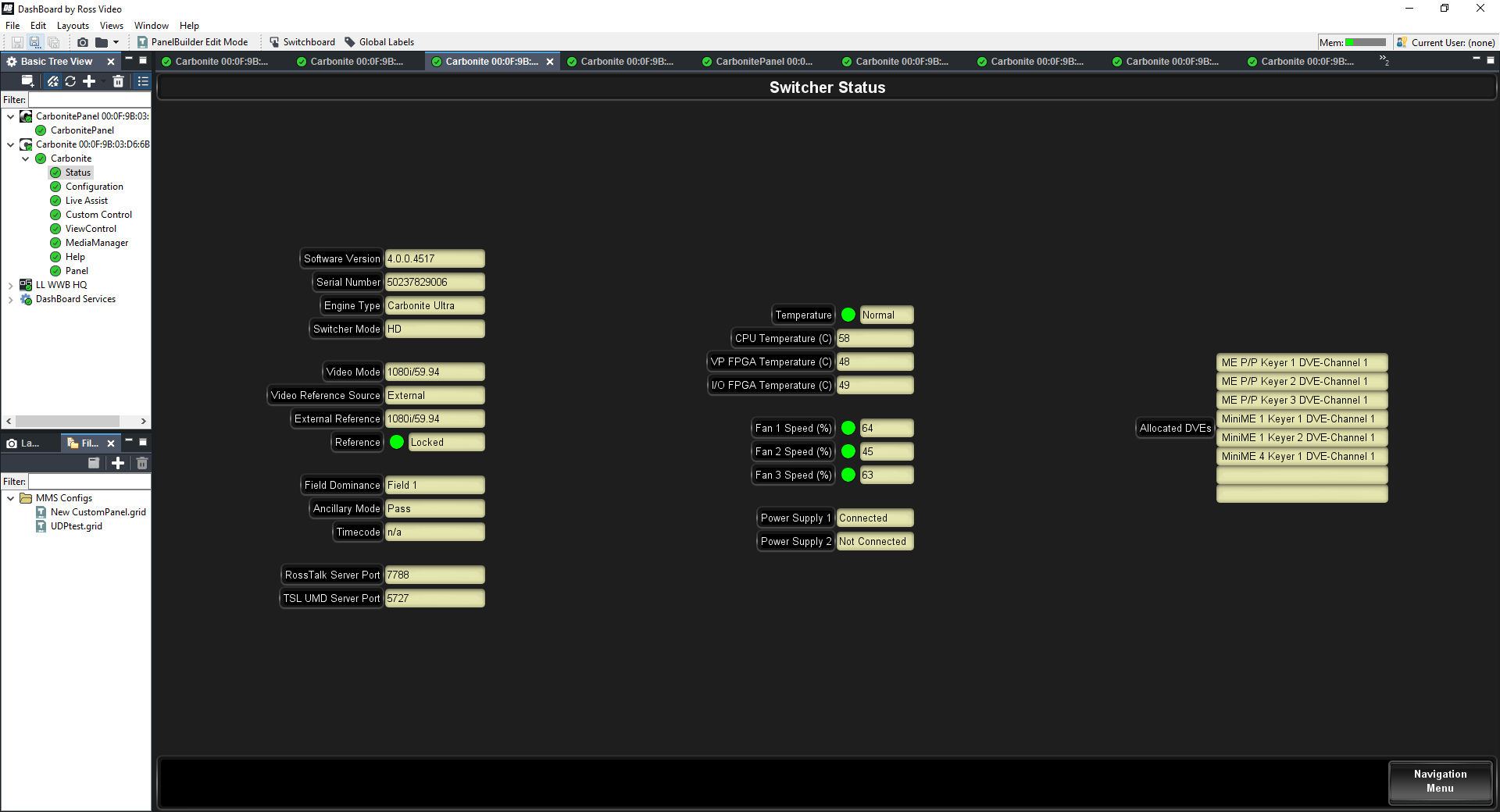This screenshot has height=812, width=1500.
Task: Click the Current User (none) indicator
Action: point(1446,42)
